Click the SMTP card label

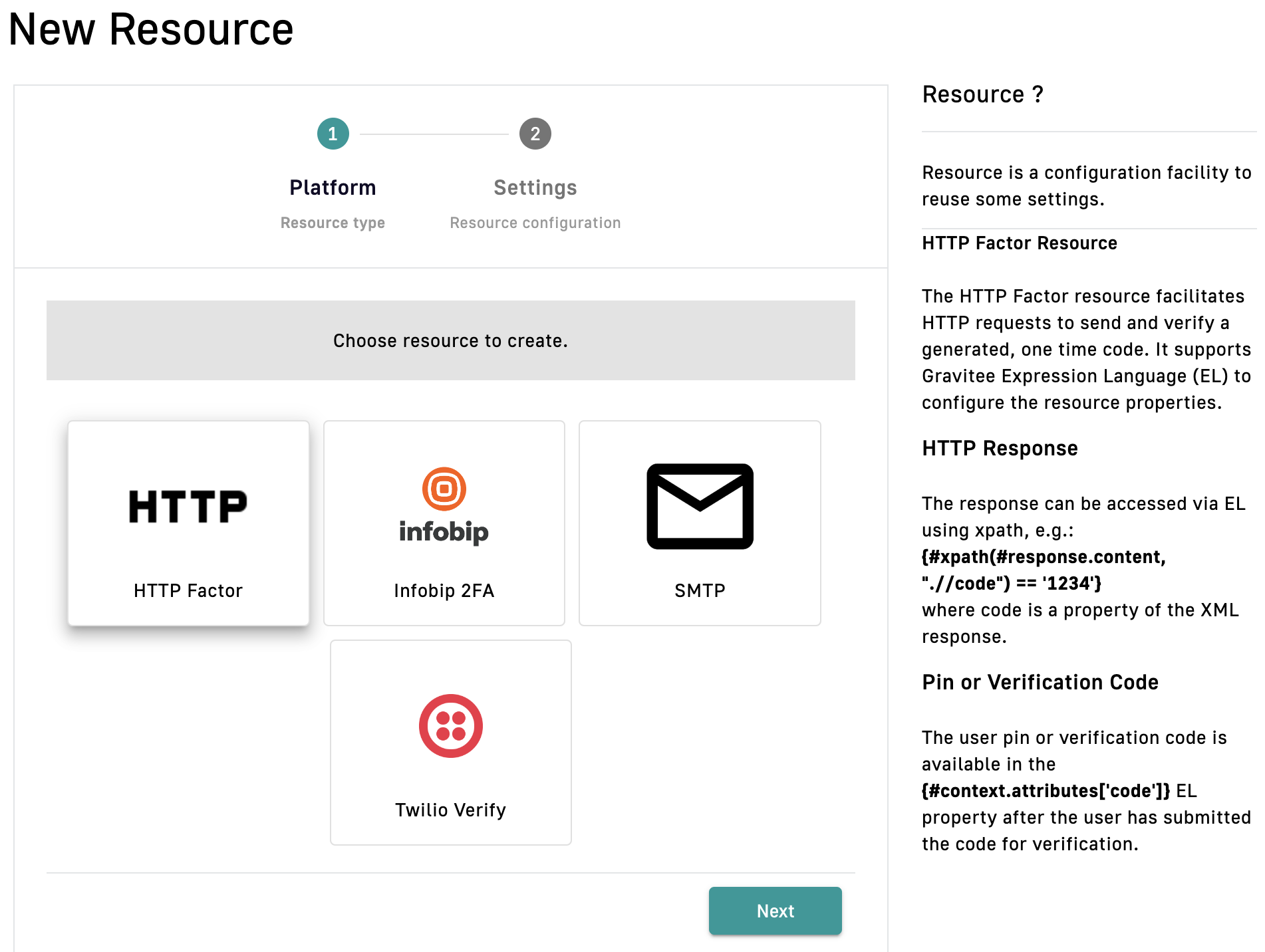(x=700, y=590)
